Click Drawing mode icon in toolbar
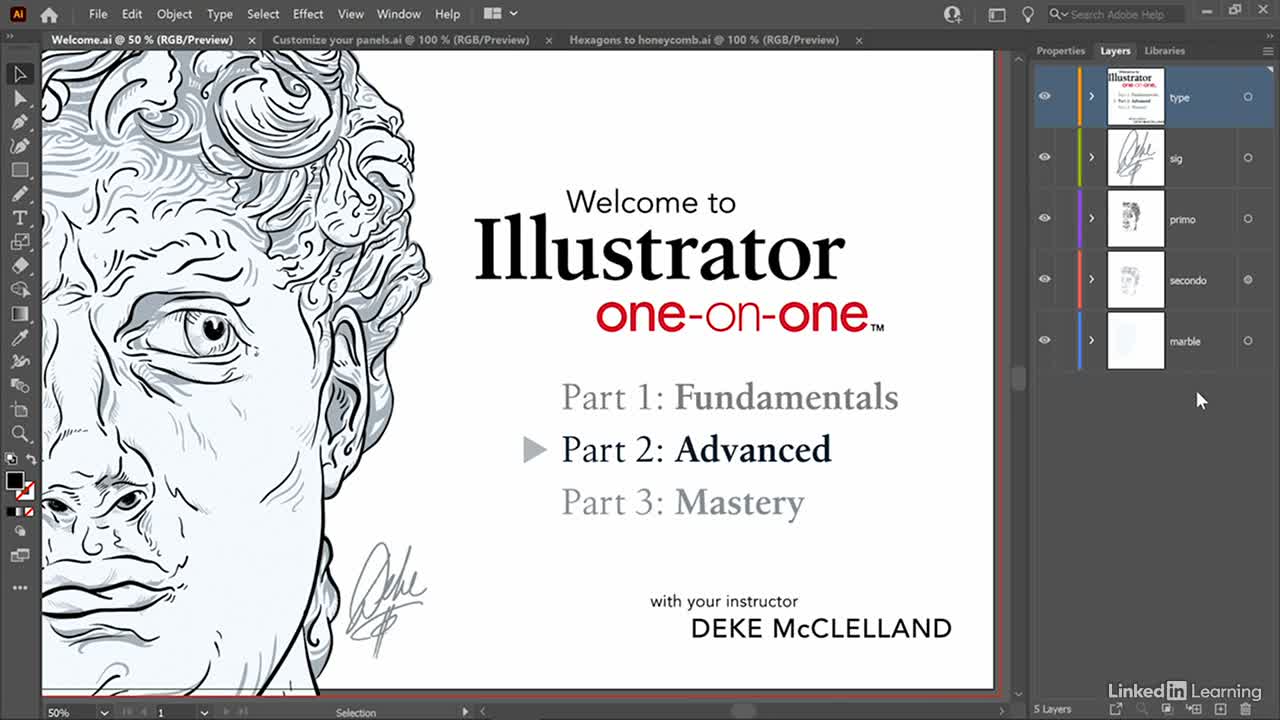This screenshot has height=720, width=1280. click(x=19, y=532)
